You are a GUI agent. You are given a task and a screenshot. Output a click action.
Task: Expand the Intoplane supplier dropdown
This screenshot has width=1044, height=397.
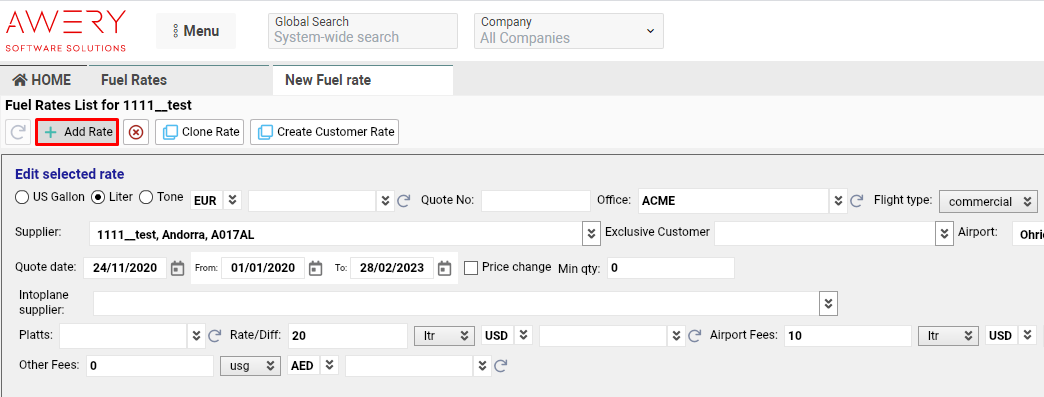point(828,303)
